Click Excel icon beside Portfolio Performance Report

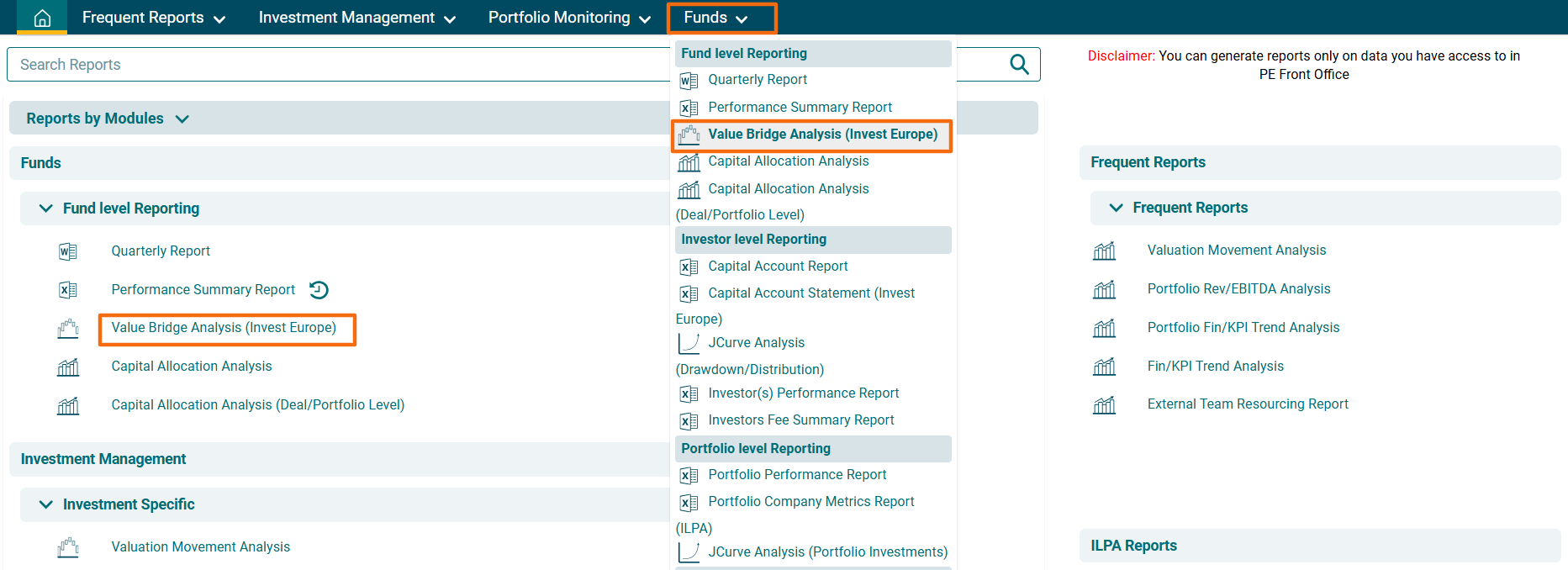coord(689,476)
